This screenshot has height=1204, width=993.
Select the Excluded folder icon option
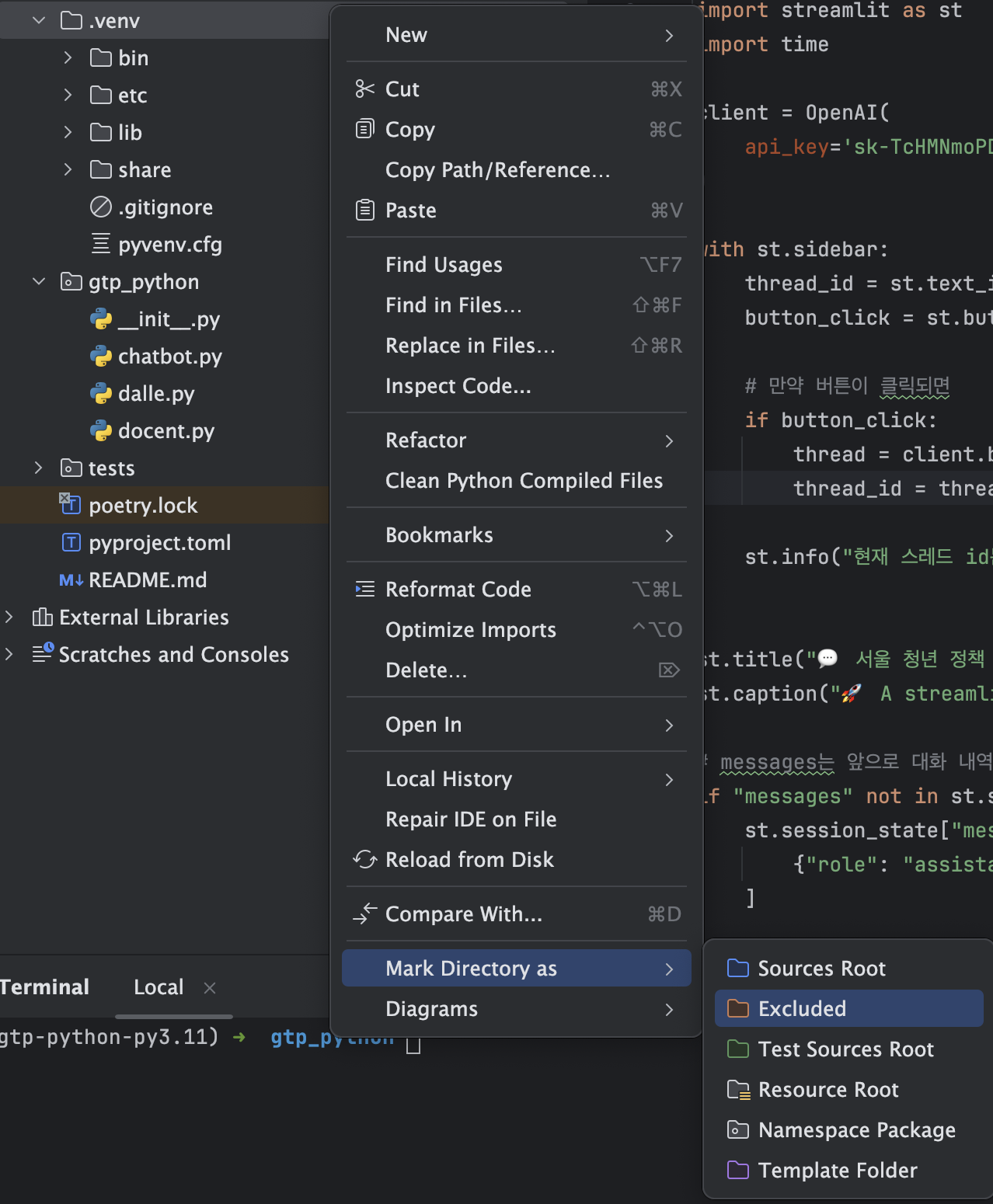737,1008
